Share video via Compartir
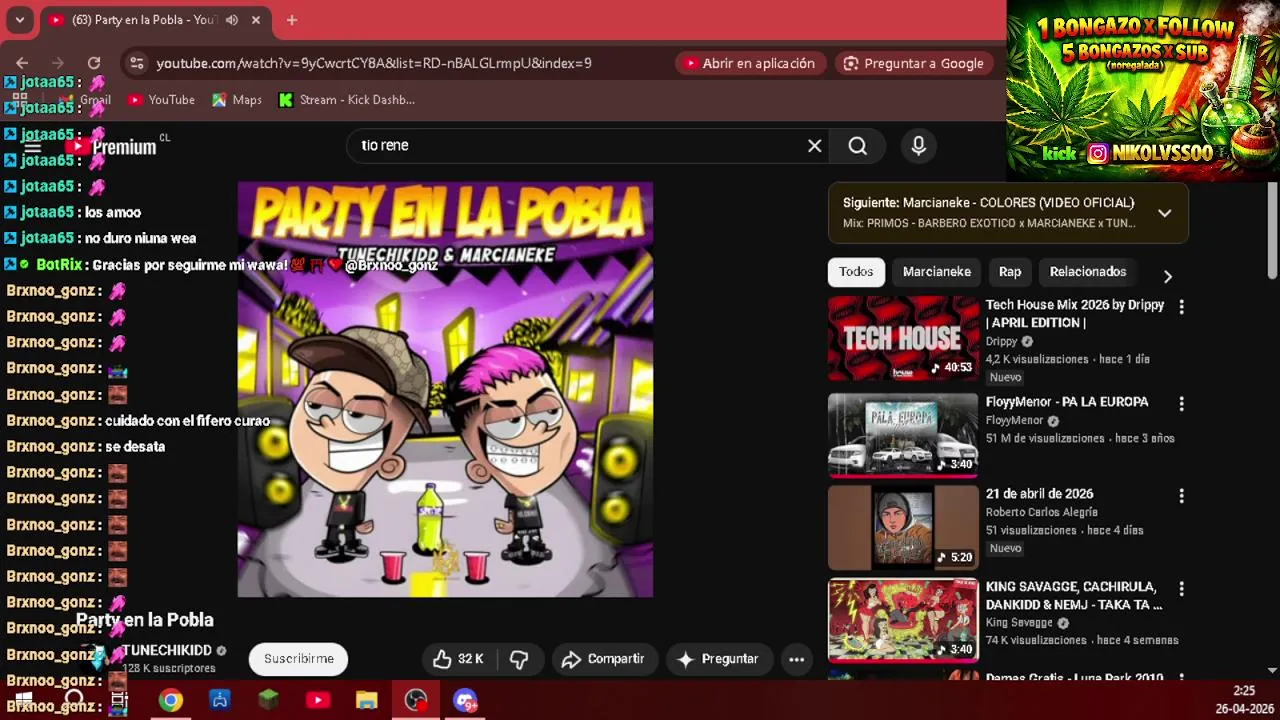The height and width of the screenshot is (720, 1280). point(603,659)
